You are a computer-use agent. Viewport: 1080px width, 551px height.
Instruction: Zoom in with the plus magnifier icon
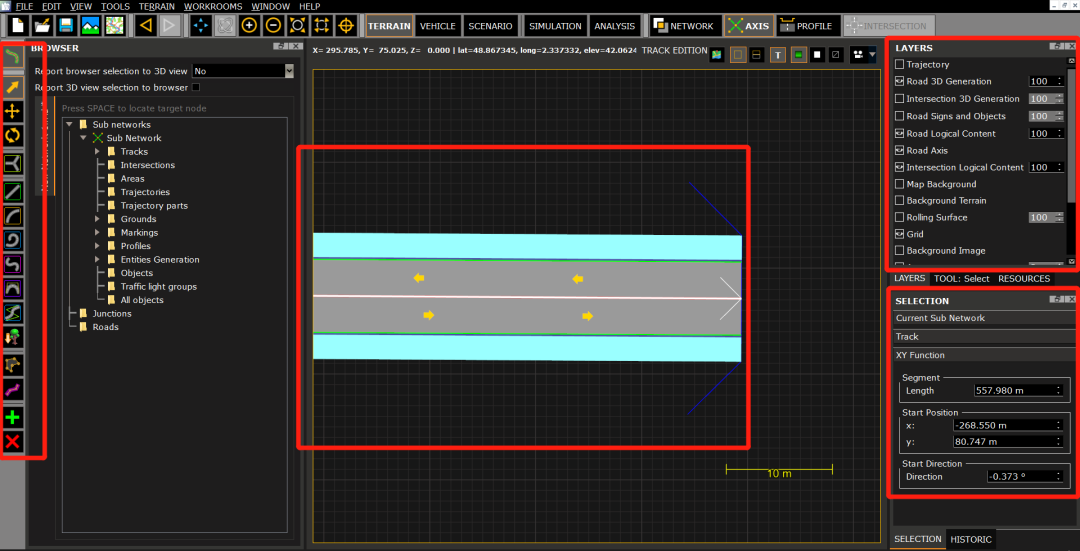point(249,26)
